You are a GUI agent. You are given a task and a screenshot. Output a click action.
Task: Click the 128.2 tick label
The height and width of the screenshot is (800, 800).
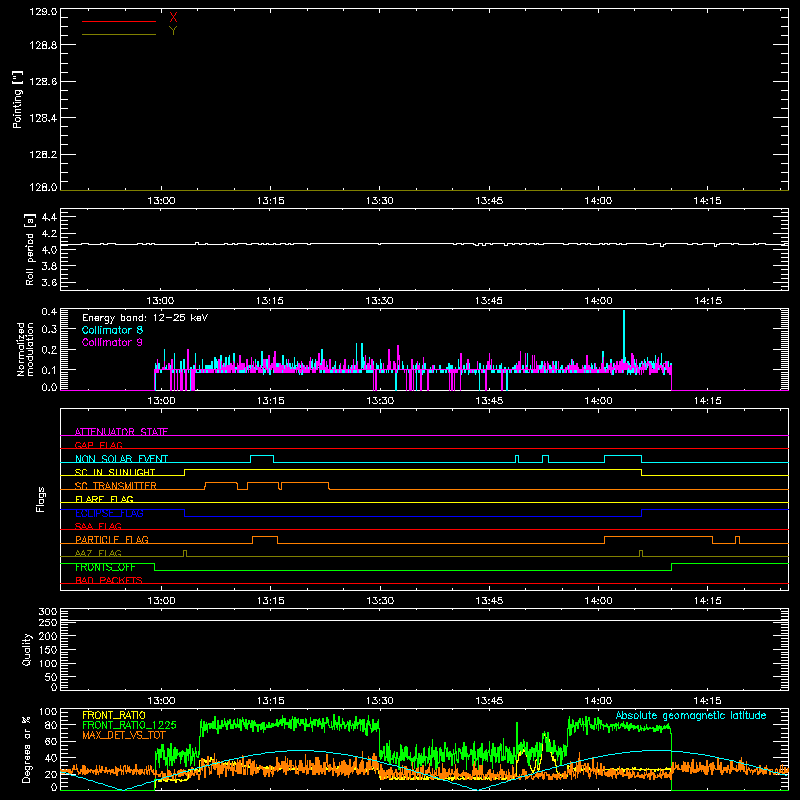[x=43, y=155]
